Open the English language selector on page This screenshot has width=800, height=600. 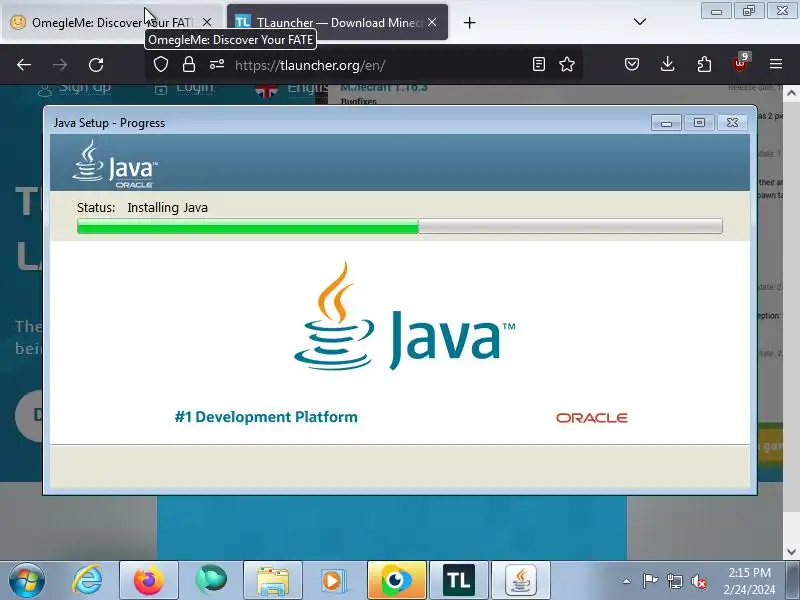click(291, 90)
